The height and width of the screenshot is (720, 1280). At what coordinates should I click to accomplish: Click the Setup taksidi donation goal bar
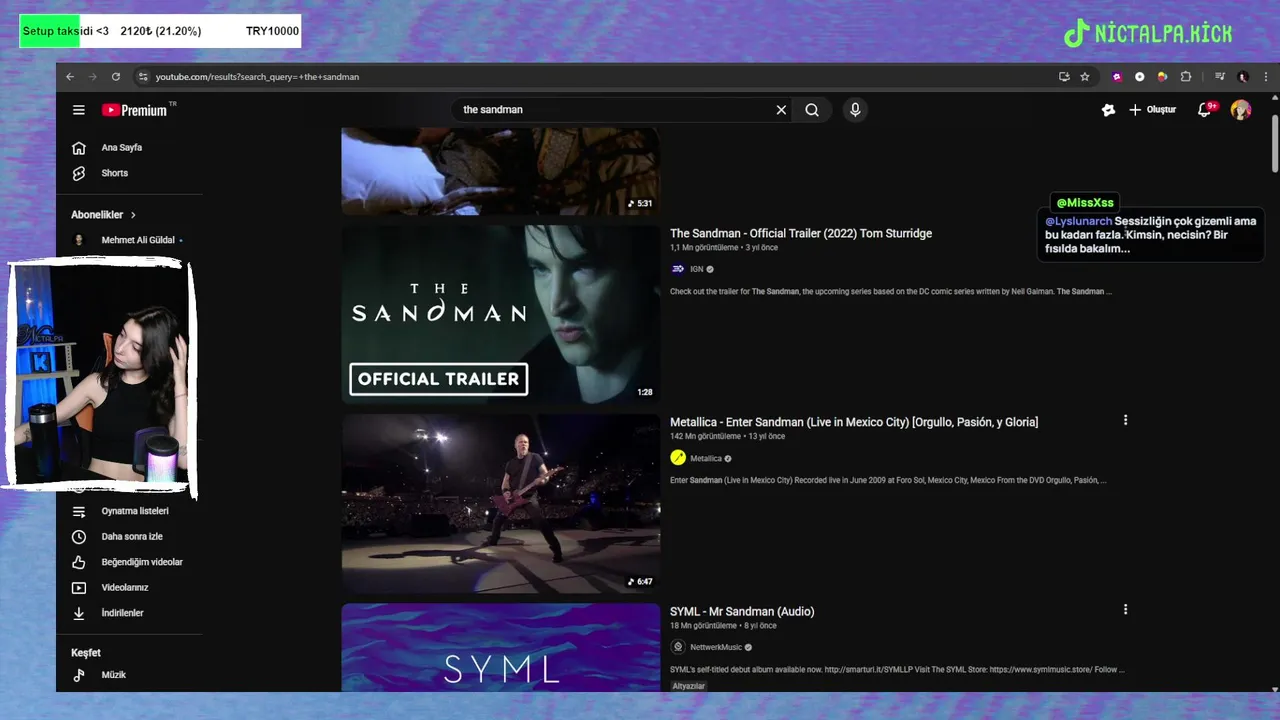160,31
